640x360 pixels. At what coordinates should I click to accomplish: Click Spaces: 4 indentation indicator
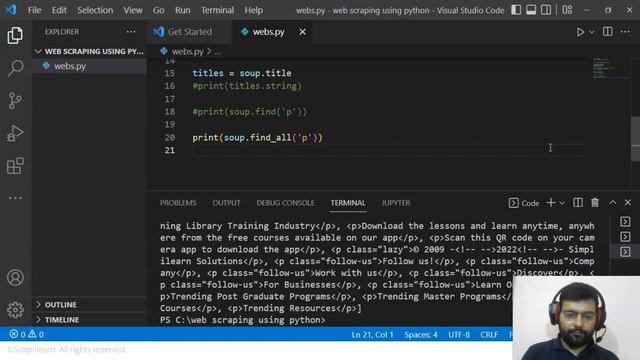[421, 335]
